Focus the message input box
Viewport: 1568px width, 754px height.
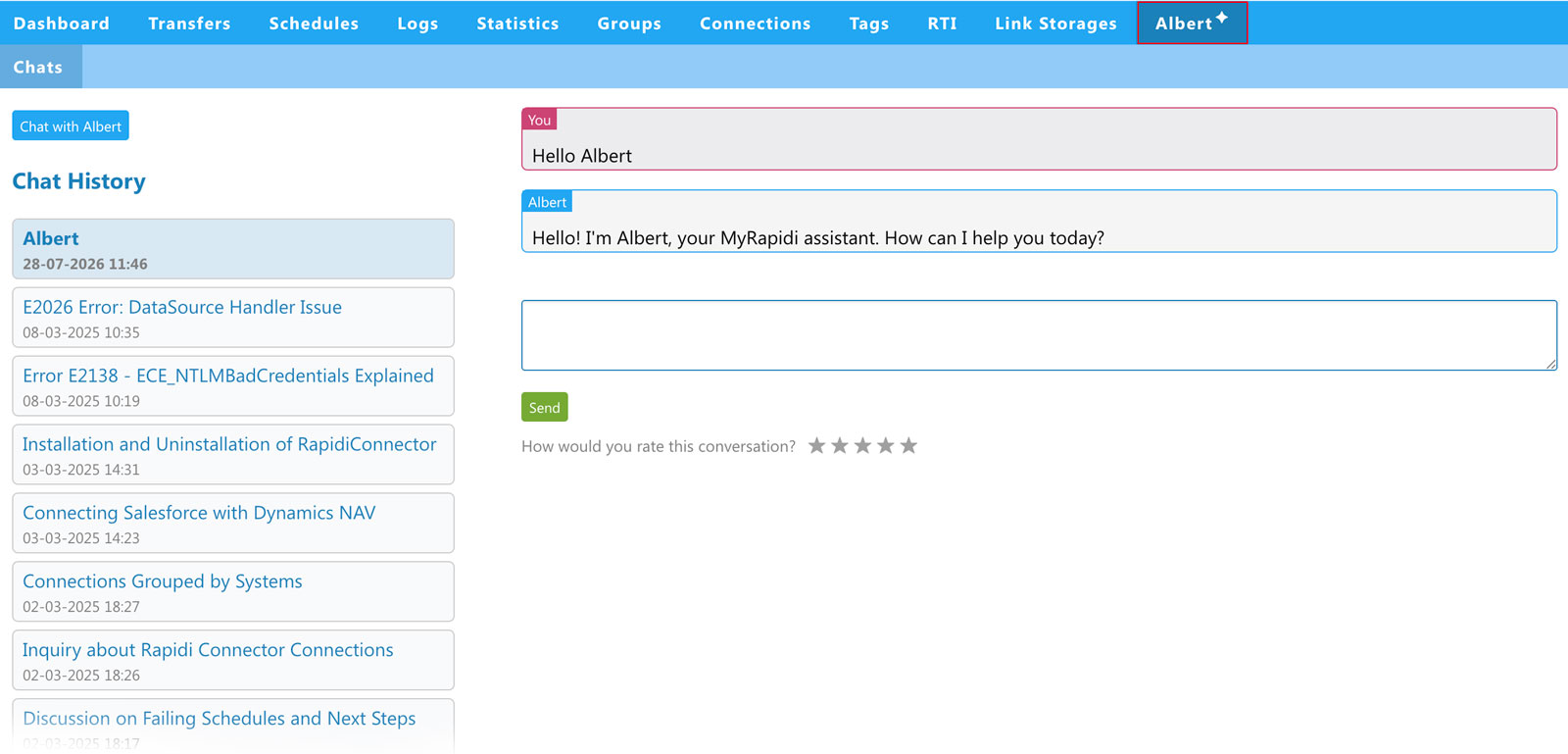pos(1039,335)
